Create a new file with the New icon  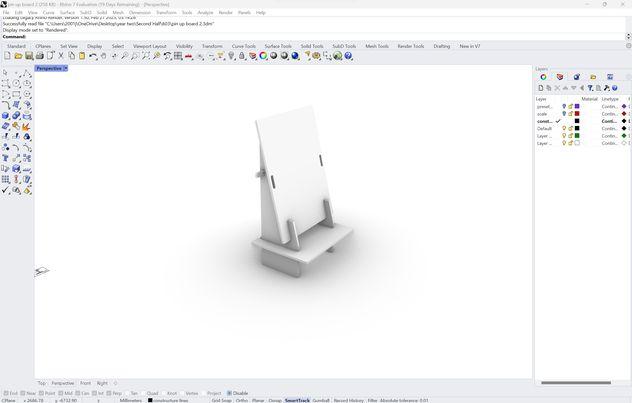click(7, 56)
